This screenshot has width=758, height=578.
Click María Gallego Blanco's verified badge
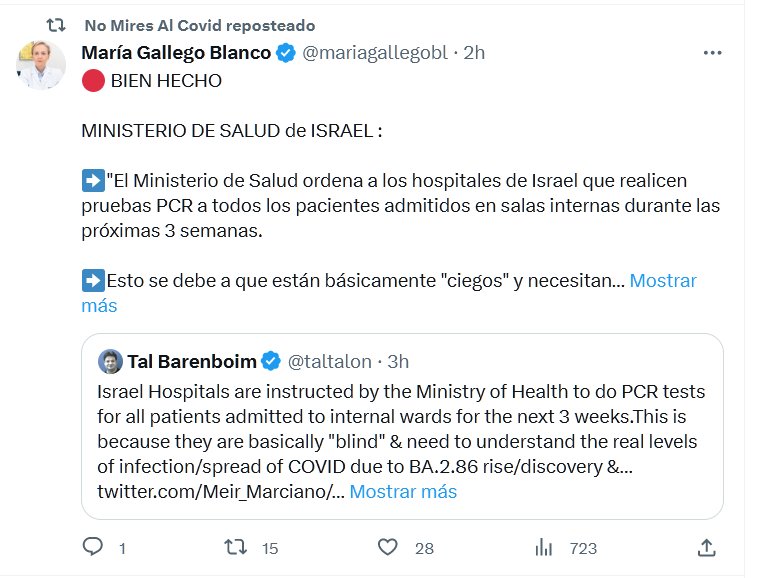click(285, 53)
